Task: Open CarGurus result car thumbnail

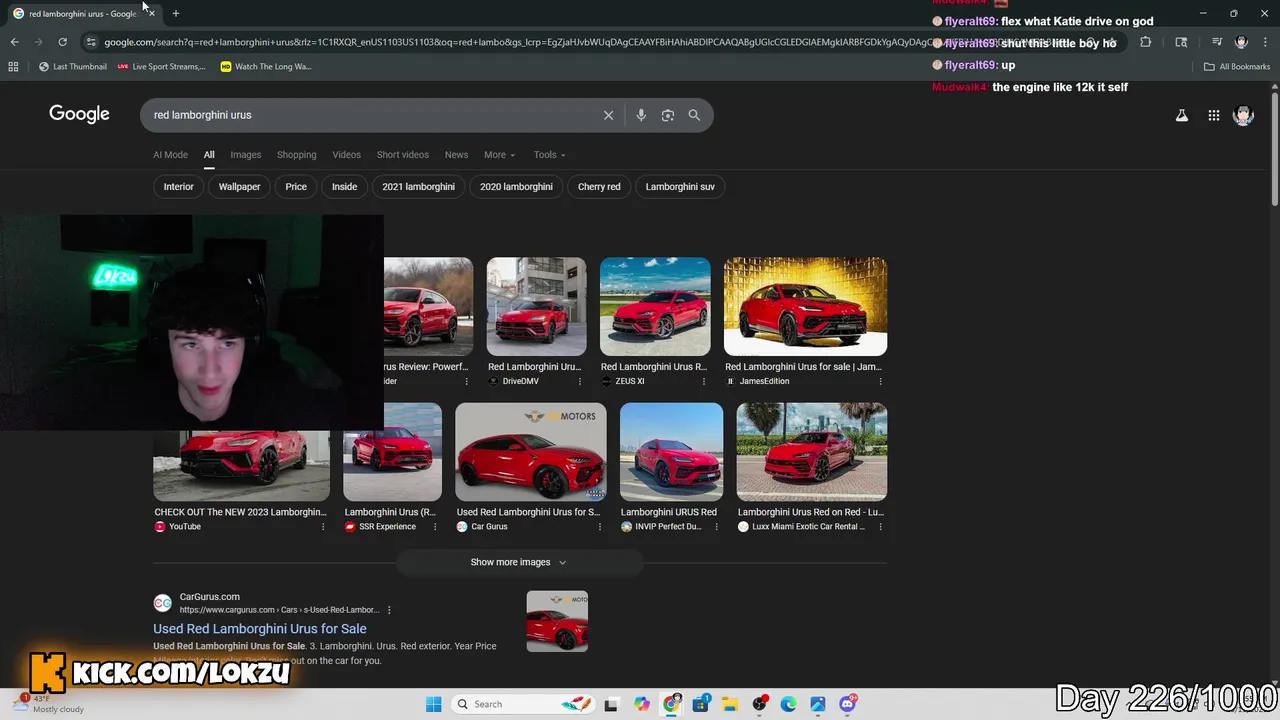Action: pos(557,621)
